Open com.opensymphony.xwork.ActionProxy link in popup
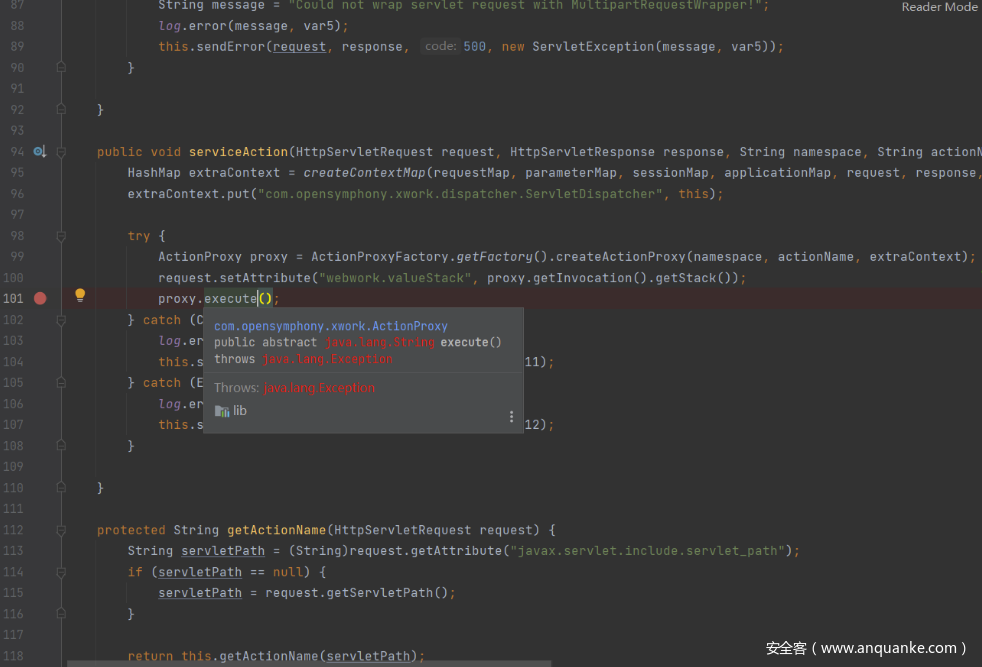Image resolution: width=982 pixels, height=667 pixels. [x=330, y=326]
